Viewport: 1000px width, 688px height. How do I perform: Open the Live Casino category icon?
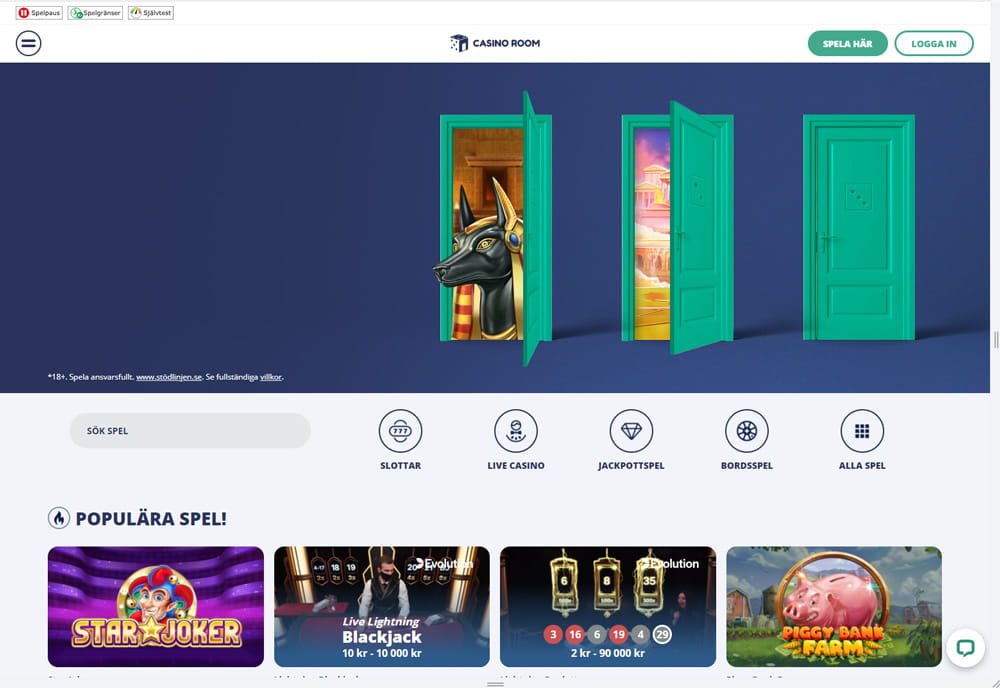pyautogui.click(x=516, y=431)
